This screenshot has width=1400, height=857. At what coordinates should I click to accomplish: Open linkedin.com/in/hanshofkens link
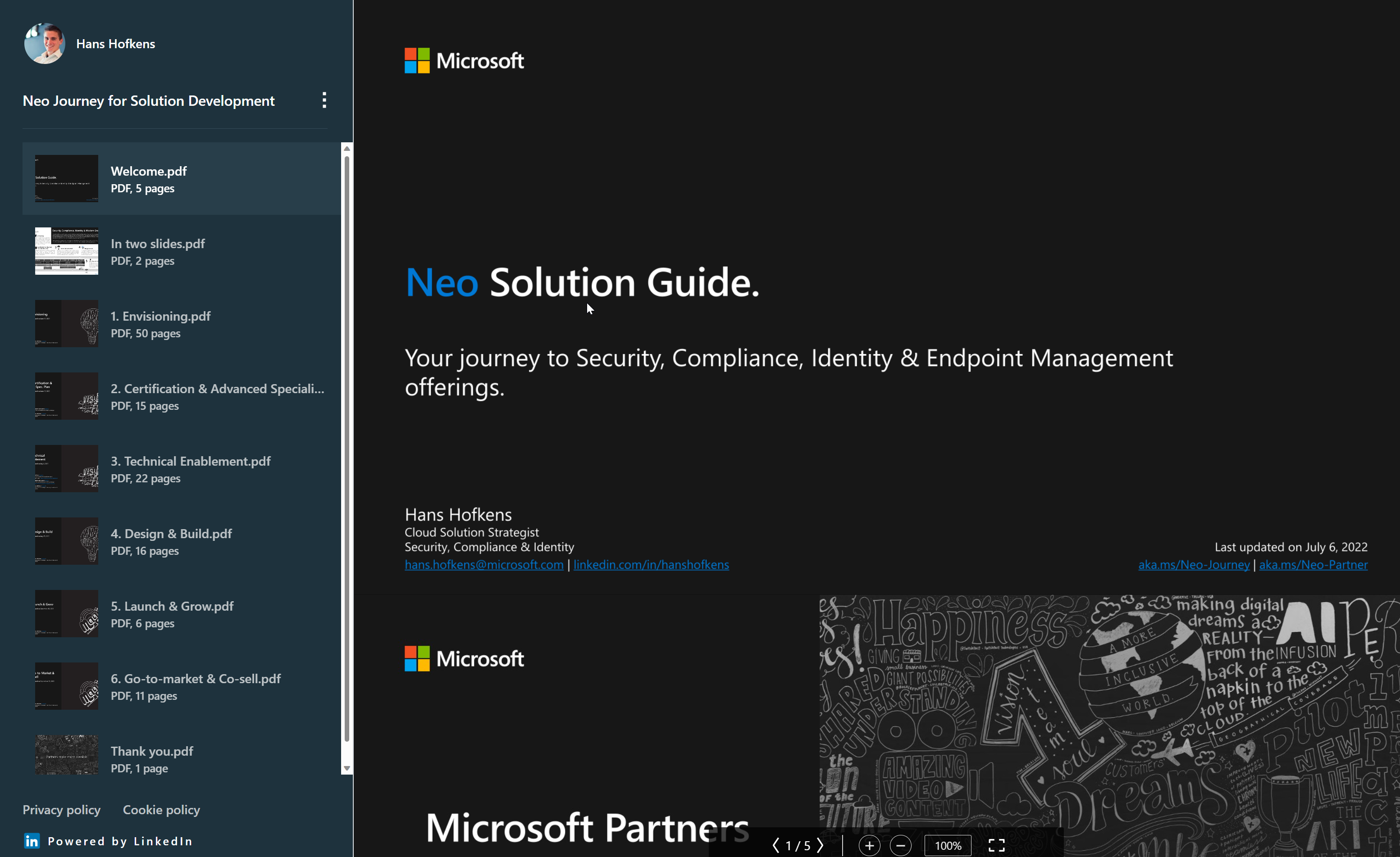coord(651,565)
